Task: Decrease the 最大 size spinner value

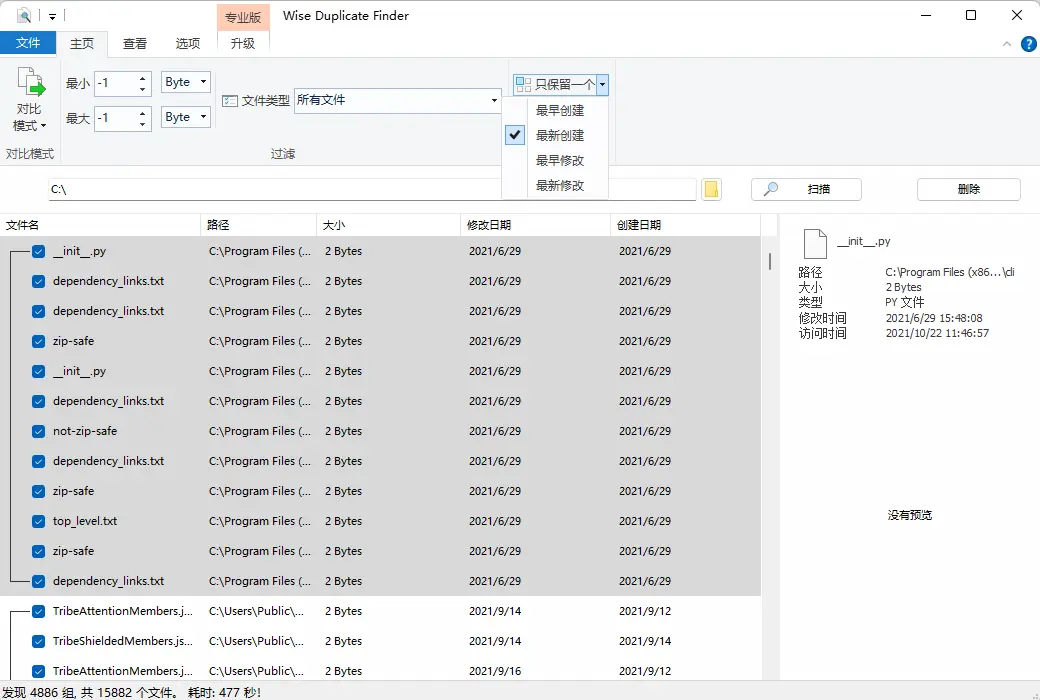Action: [143, 124]
